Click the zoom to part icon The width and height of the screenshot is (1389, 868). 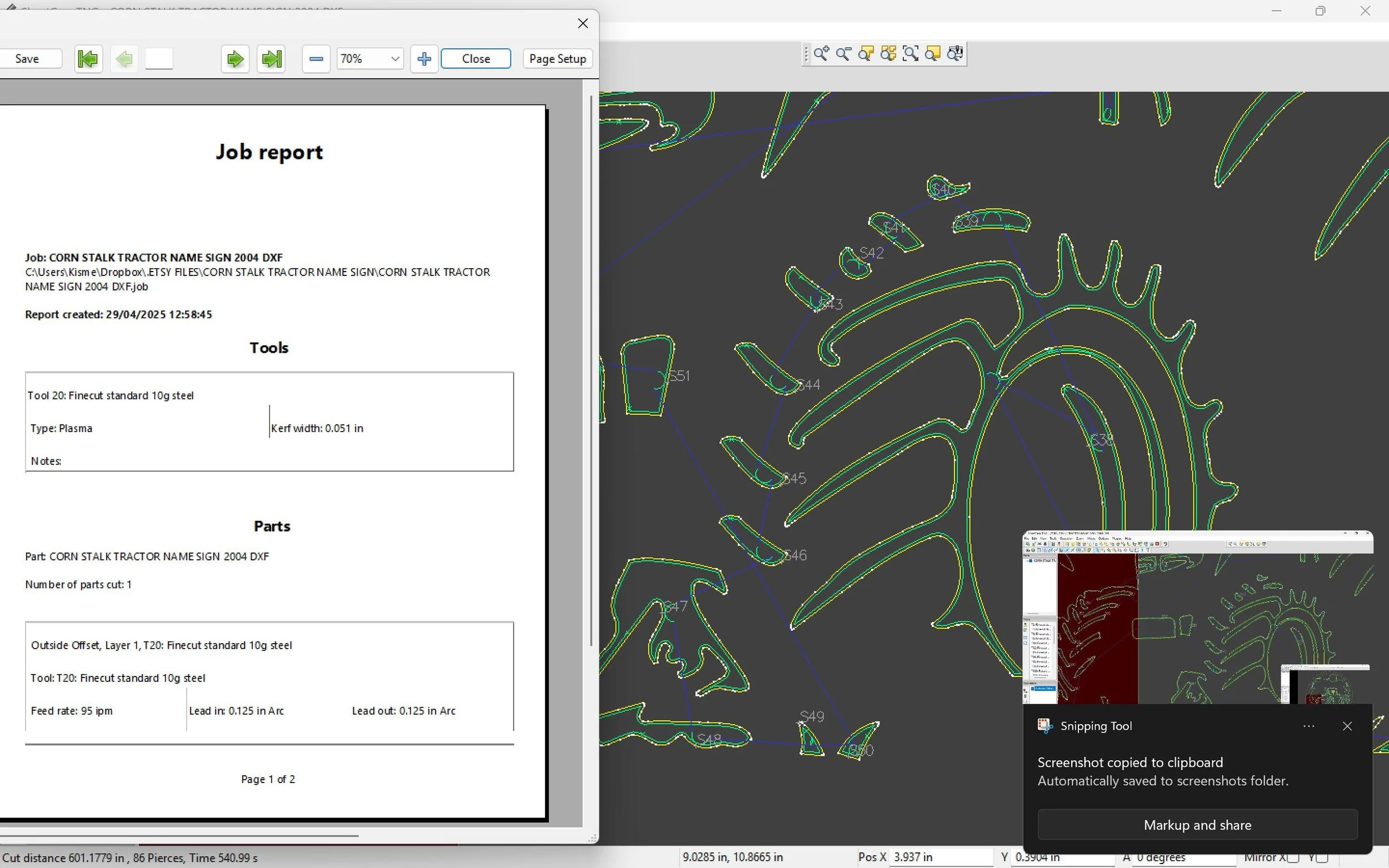coord(866,54)
